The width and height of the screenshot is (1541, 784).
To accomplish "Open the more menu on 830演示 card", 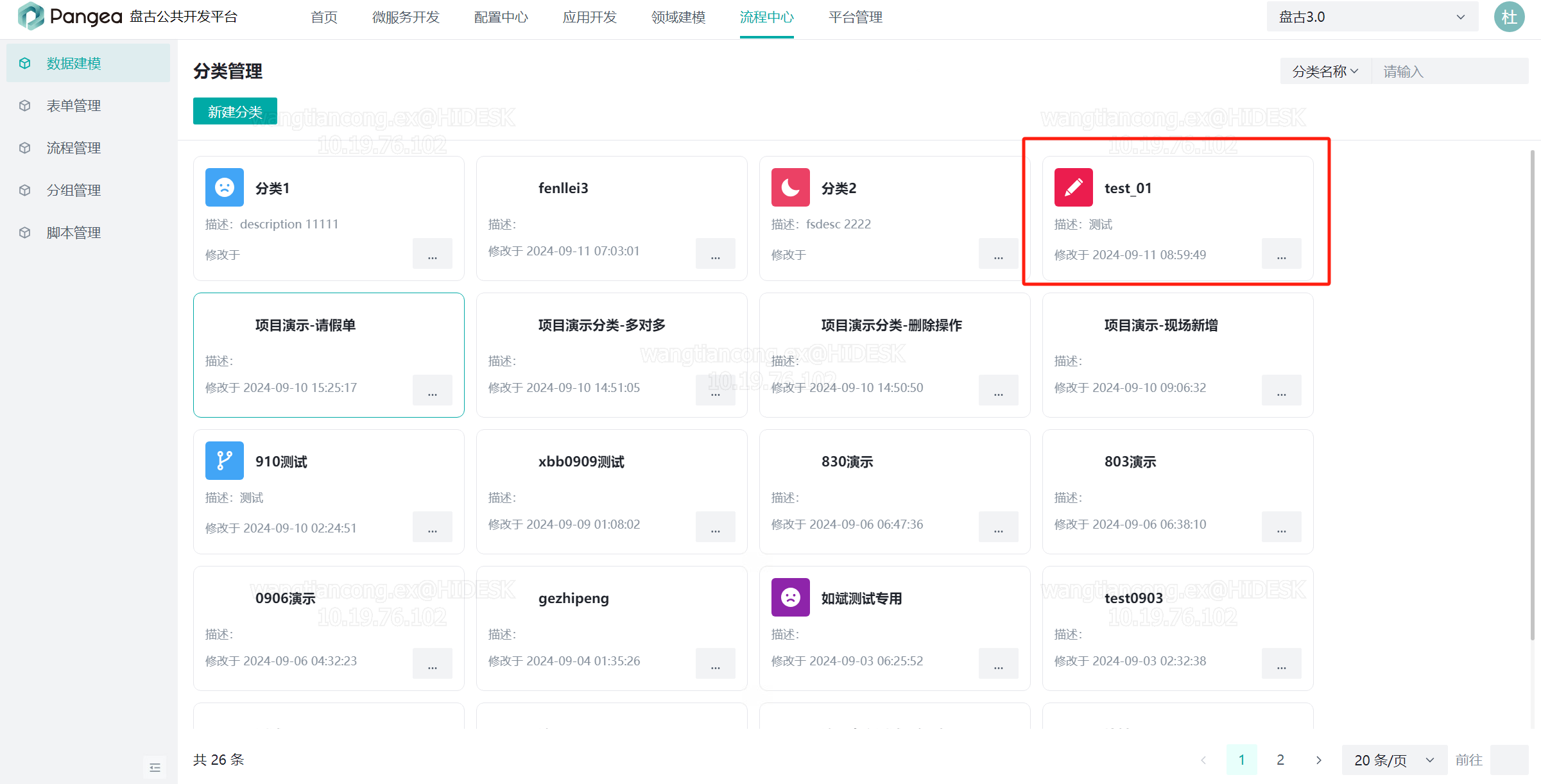I will coord(999,527).
